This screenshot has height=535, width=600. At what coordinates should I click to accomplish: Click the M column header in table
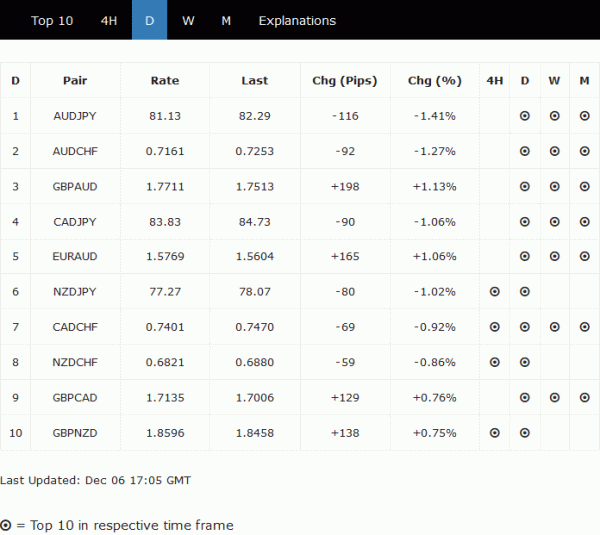pos(584,80)
